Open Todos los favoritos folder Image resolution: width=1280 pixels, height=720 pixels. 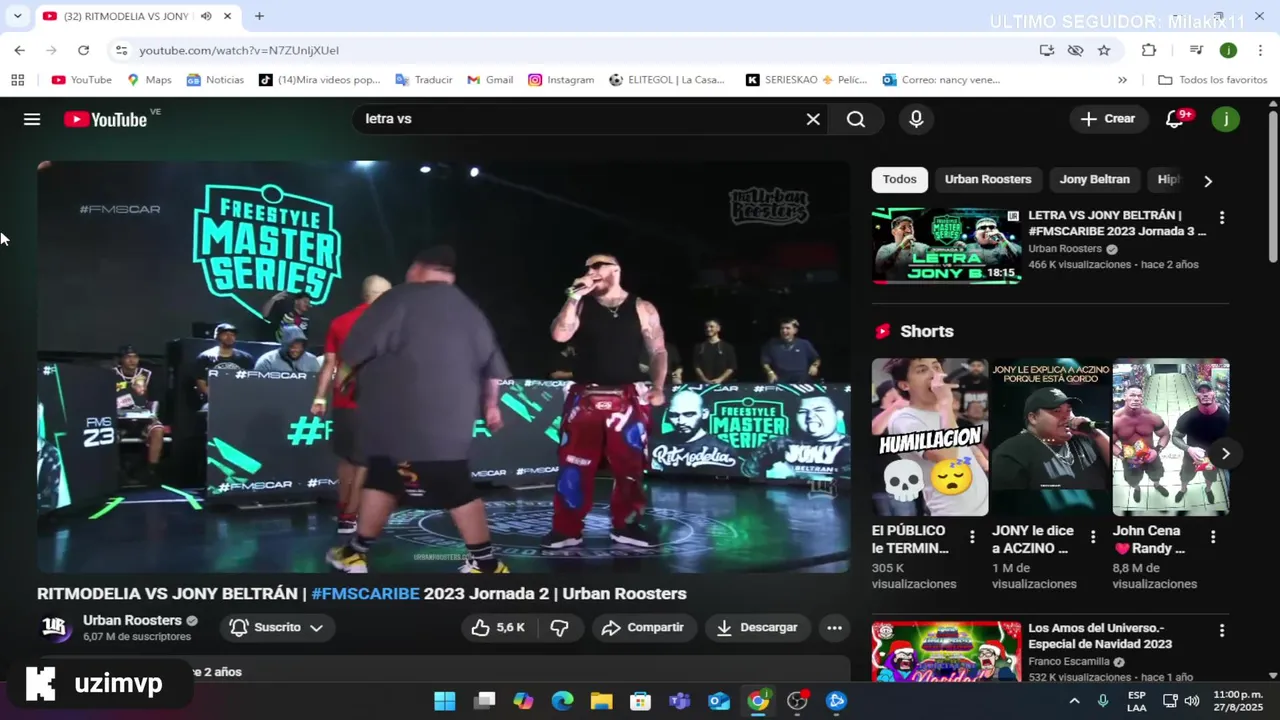click(x=1212, y=80)
